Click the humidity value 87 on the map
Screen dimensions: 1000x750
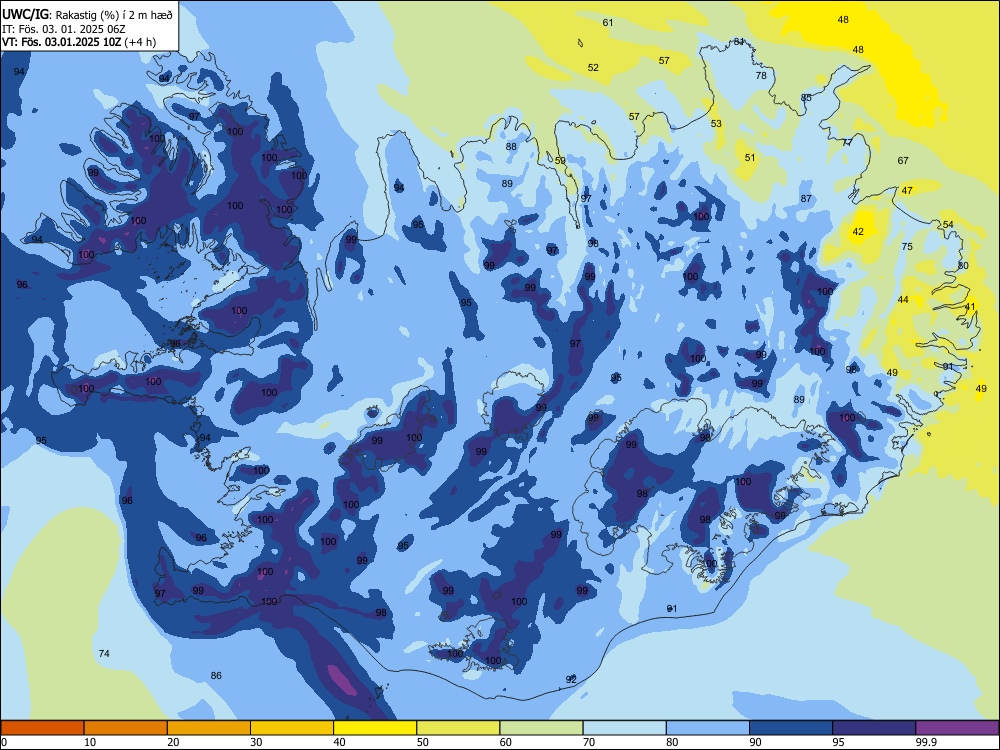click(805, 198)
